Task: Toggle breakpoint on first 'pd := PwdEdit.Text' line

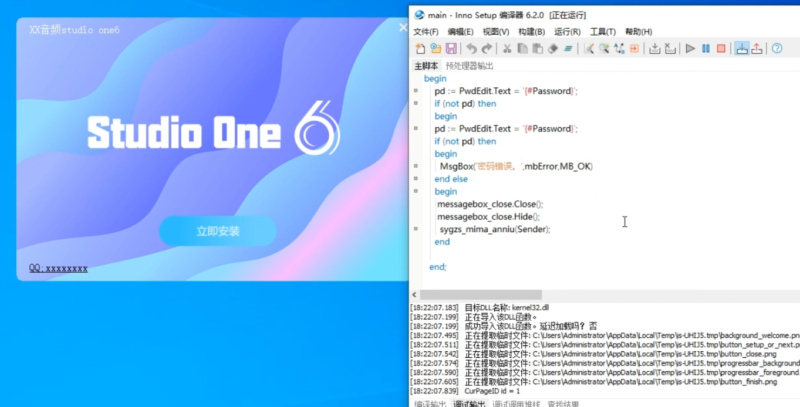Action: tap(416, 91)
